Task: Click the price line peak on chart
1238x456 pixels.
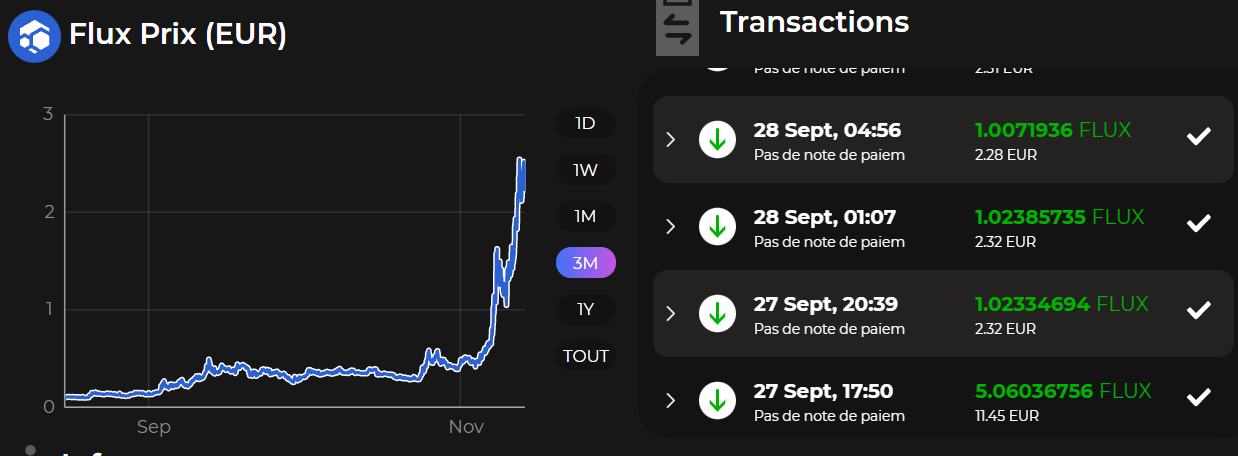Action: [520, 160]
